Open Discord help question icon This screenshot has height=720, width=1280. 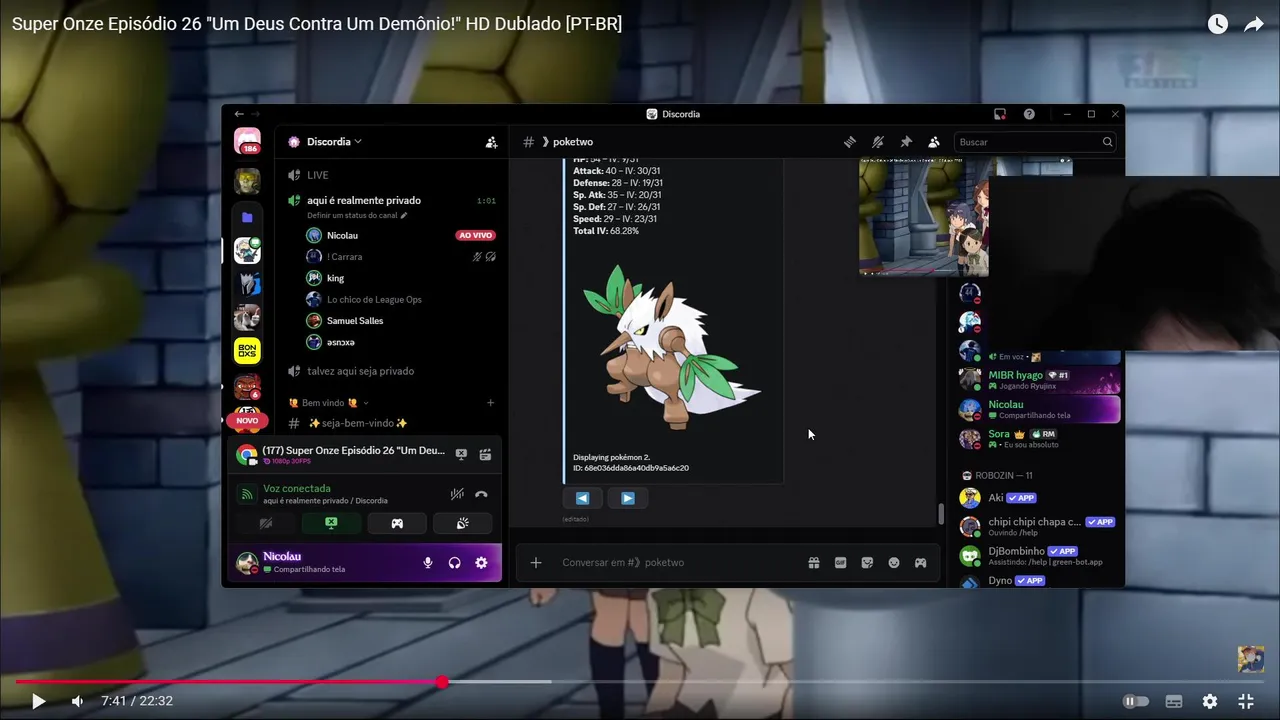(x=1029, y=114)
